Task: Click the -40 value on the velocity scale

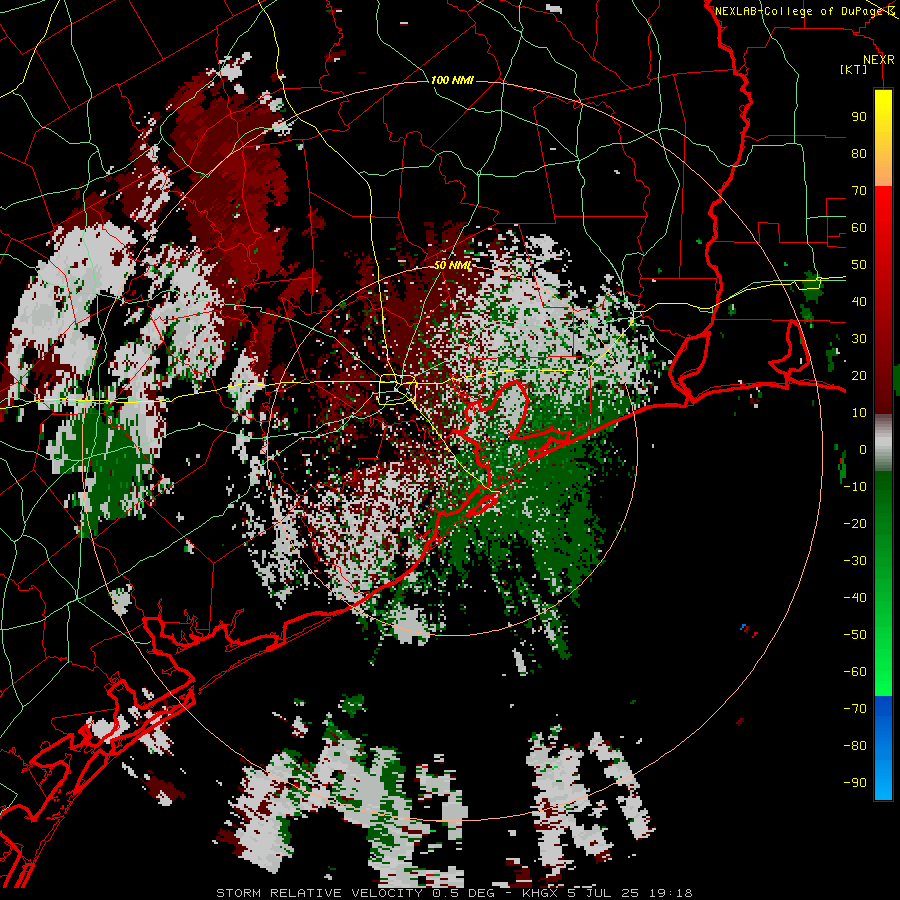Action: [x=855, y=598]
